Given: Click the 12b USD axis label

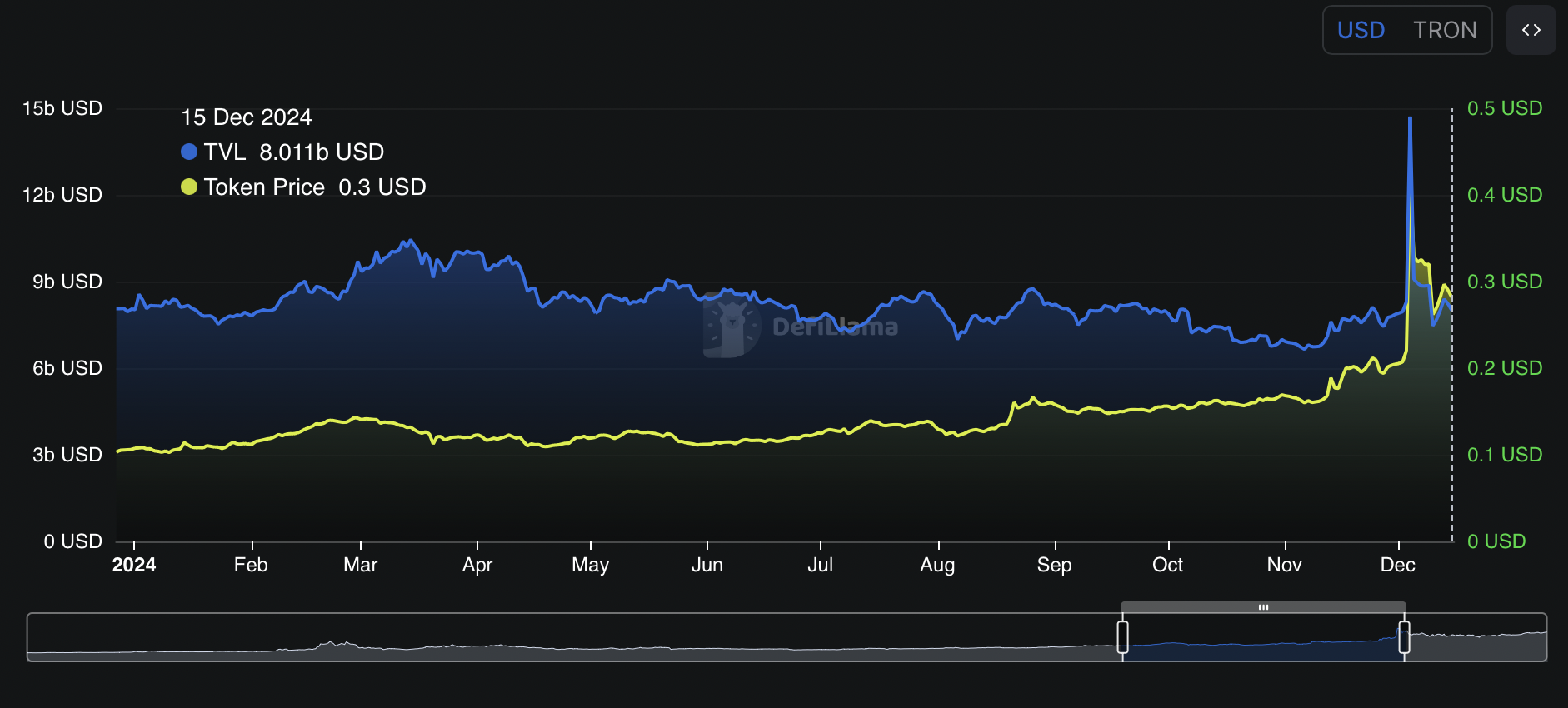Looking at the screenshot, I should pos(62,195).
